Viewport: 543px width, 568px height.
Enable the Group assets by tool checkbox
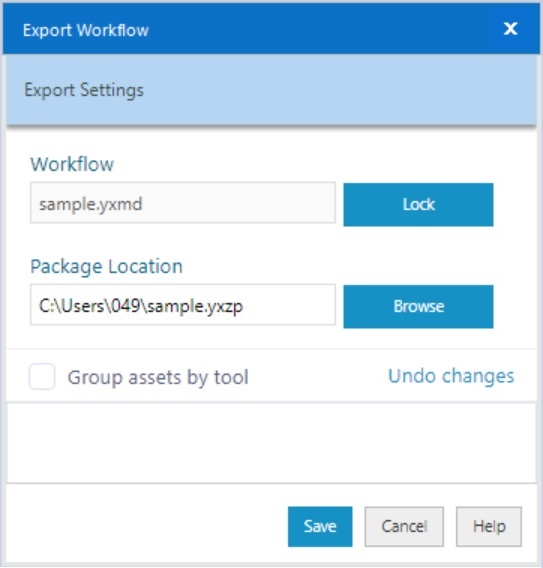coord(42,376)
